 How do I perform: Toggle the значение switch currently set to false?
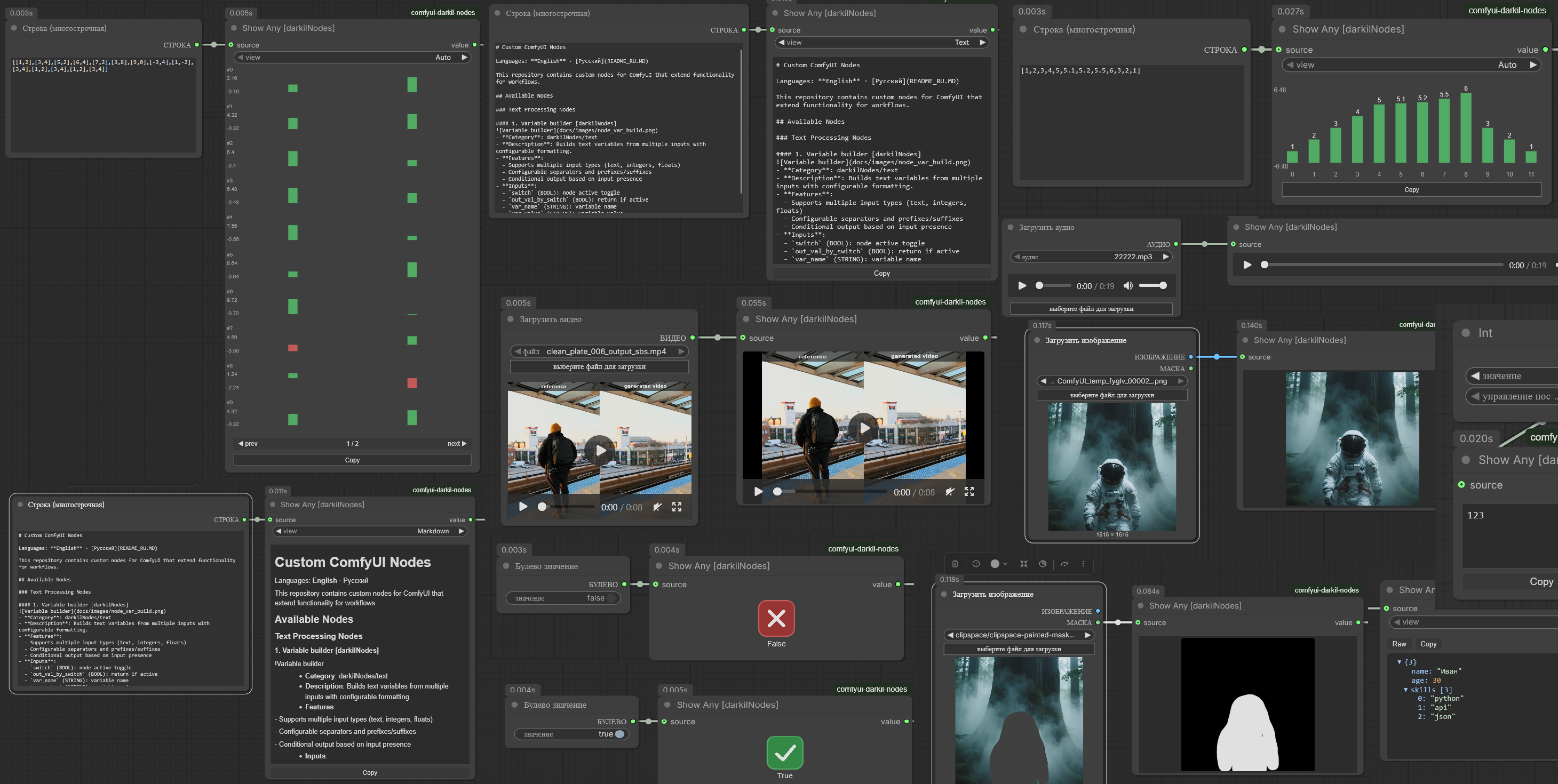click(x=612, y=598)
